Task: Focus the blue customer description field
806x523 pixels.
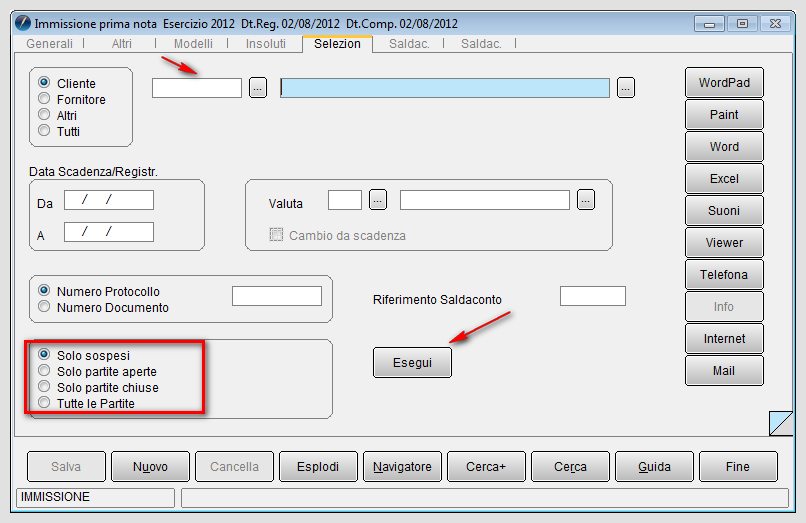Action: [x=445, y=88]
